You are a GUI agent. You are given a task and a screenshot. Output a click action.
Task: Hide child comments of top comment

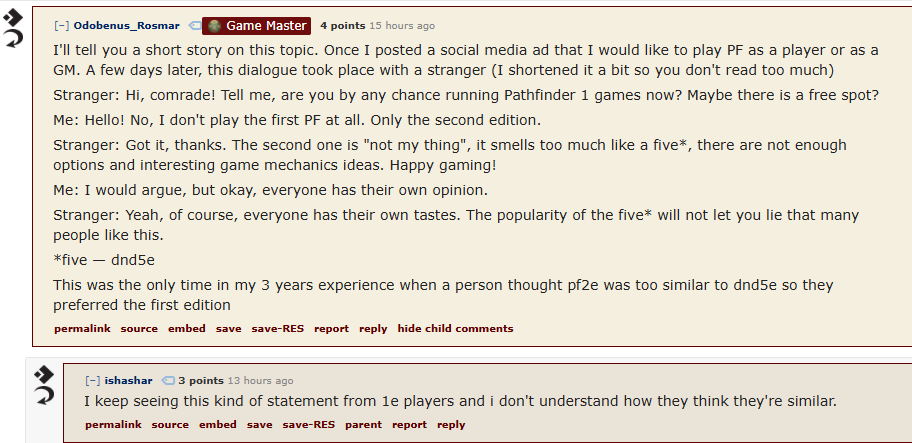(x=455, y=328)
